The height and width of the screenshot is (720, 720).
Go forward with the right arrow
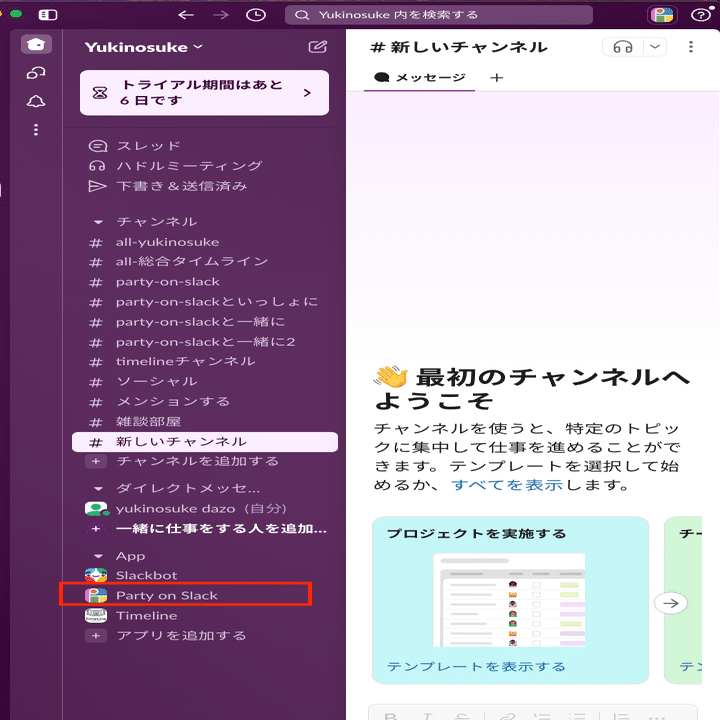pos(221,15)
